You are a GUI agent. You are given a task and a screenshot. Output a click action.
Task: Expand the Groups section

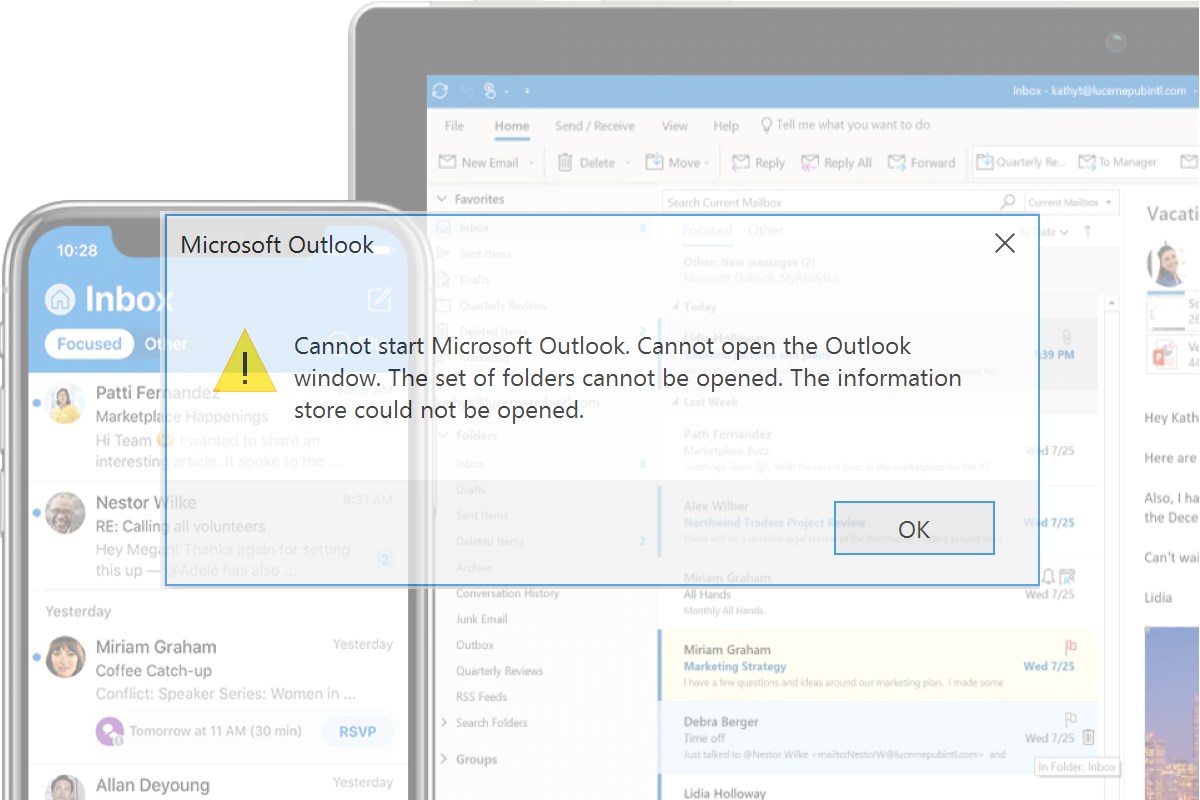444,759
